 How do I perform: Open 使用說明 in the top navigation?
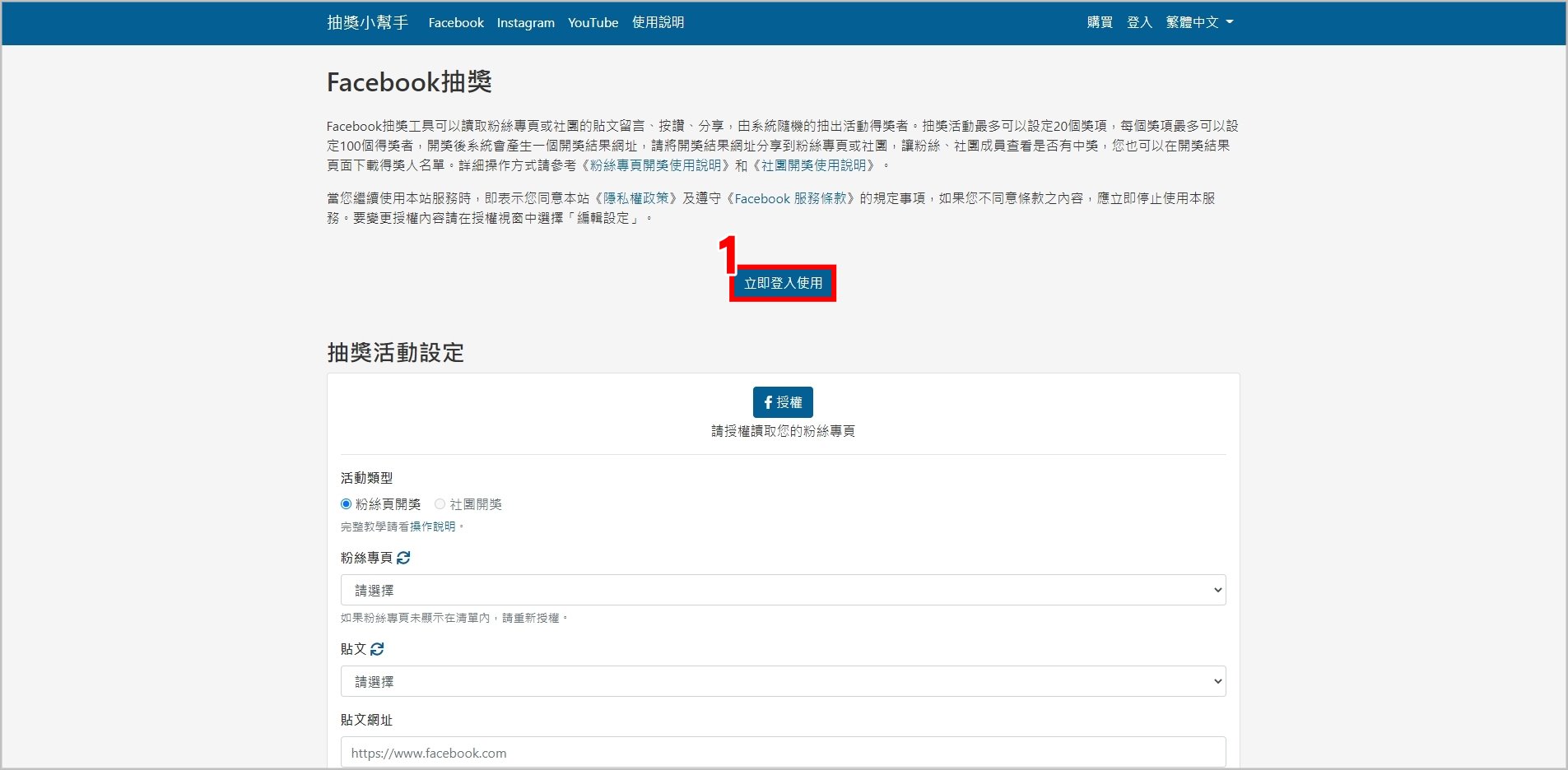658,22
